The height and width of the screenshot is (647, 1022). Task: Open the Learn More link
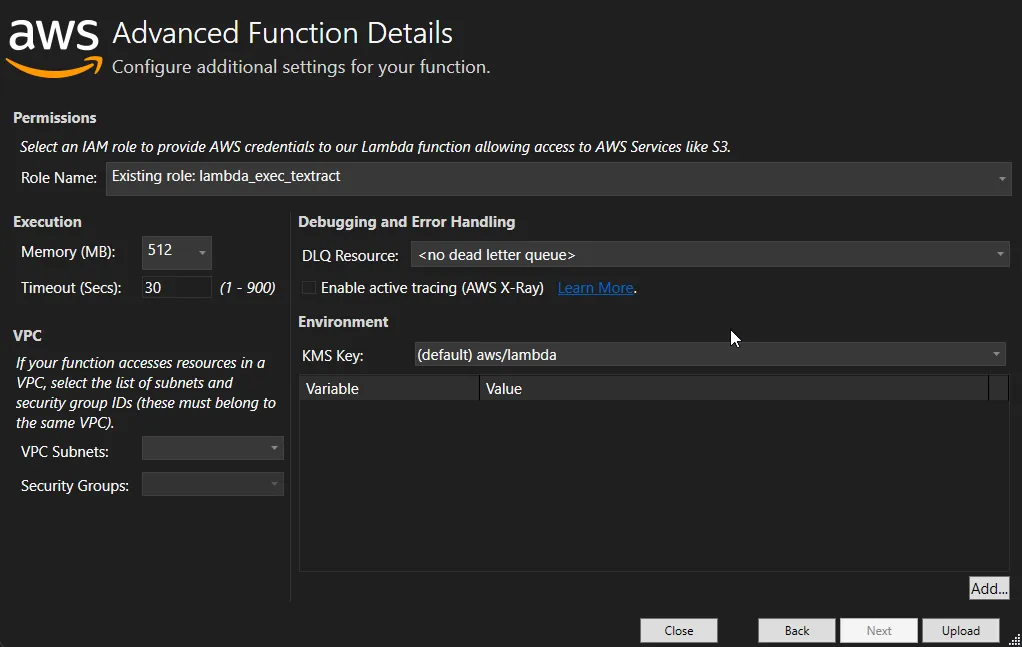point(595,288)
